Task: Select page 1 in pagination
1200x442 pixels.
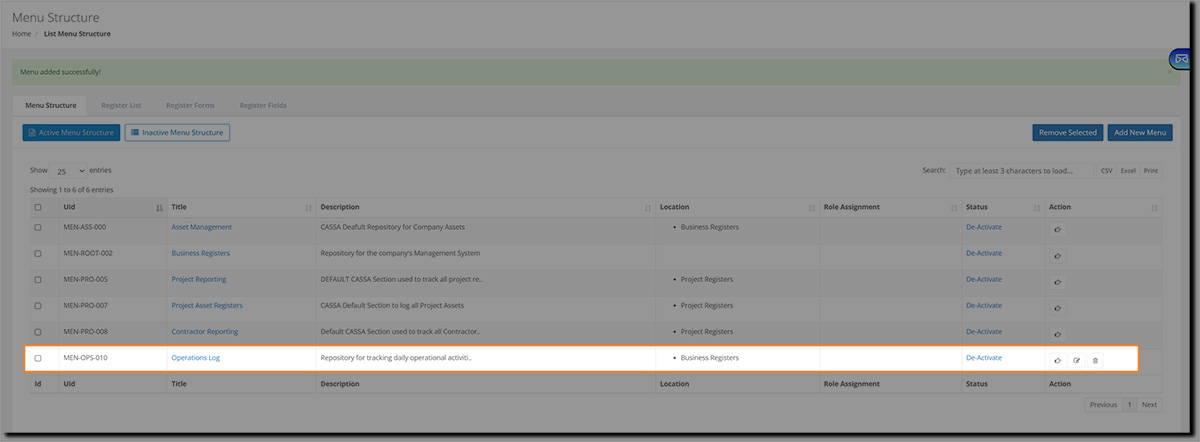Action: 1129,405
